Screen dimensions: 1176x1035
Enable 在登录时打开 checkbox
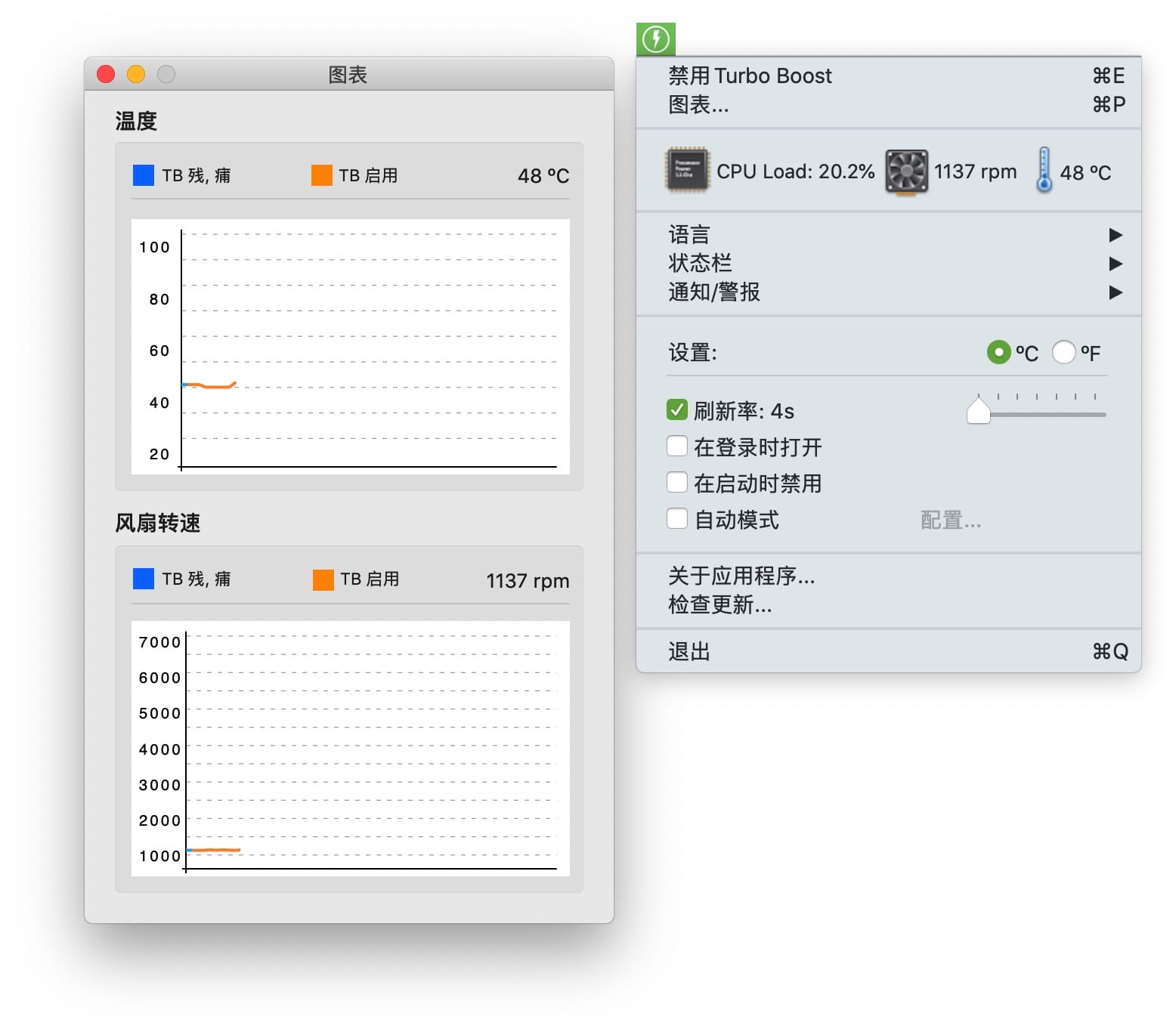677,446
